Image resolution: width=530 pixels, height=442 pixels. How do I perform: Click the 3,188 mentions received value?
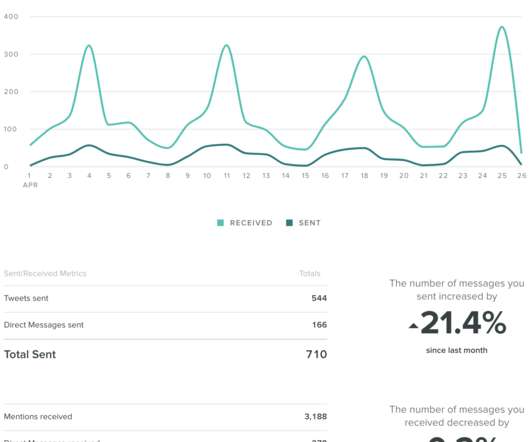(316, 416)
